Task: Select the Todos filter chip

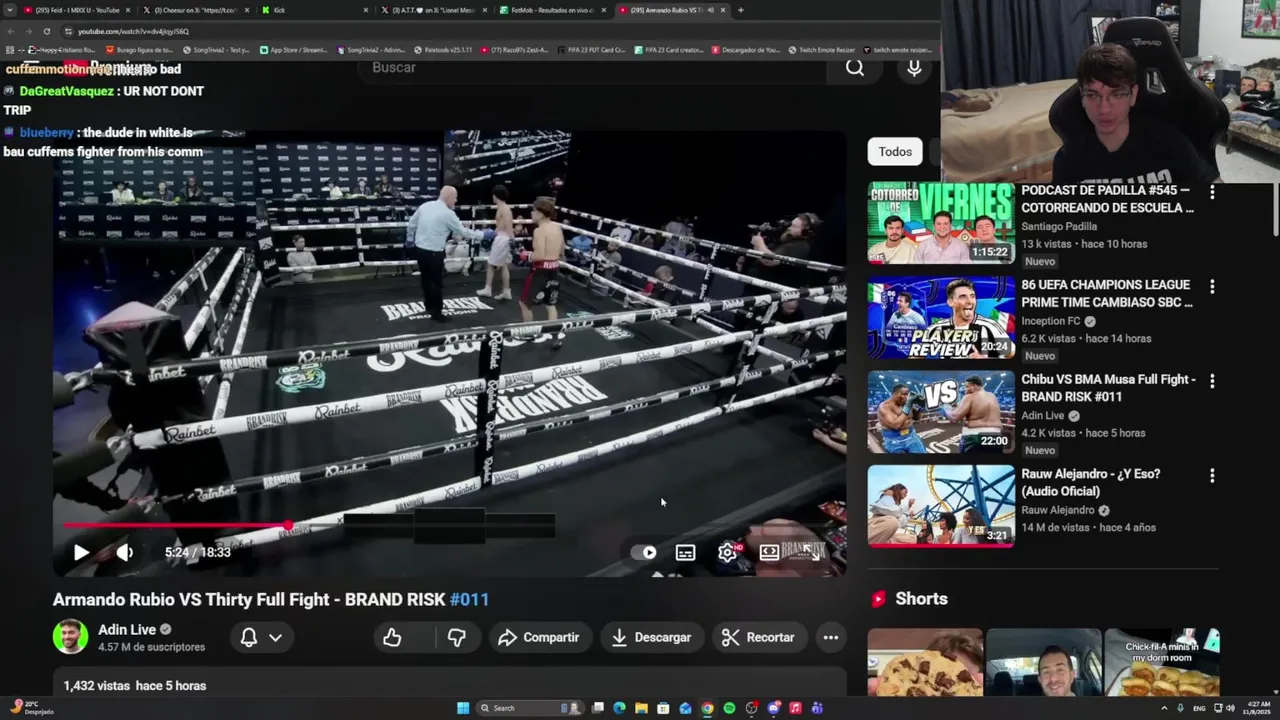Action: [895, 152]
